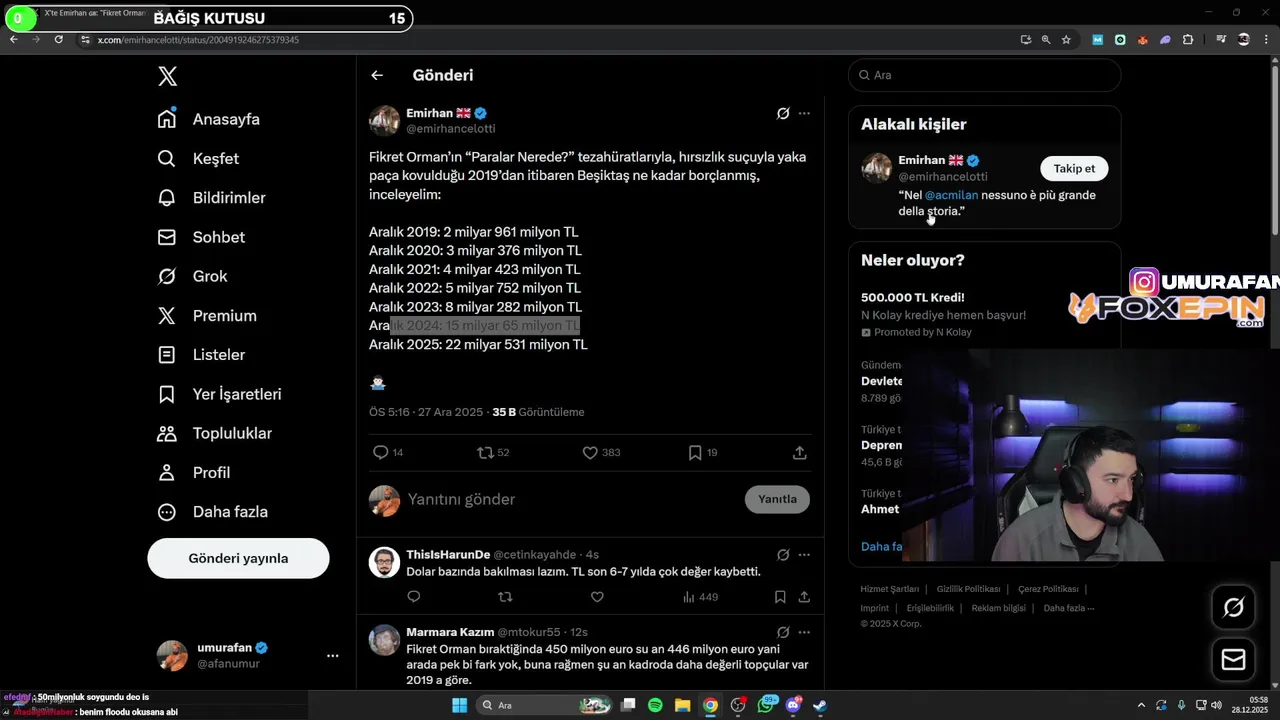Open Anasayfa from the sidebar
This screenshot has height=720, width=1280.
209,119
